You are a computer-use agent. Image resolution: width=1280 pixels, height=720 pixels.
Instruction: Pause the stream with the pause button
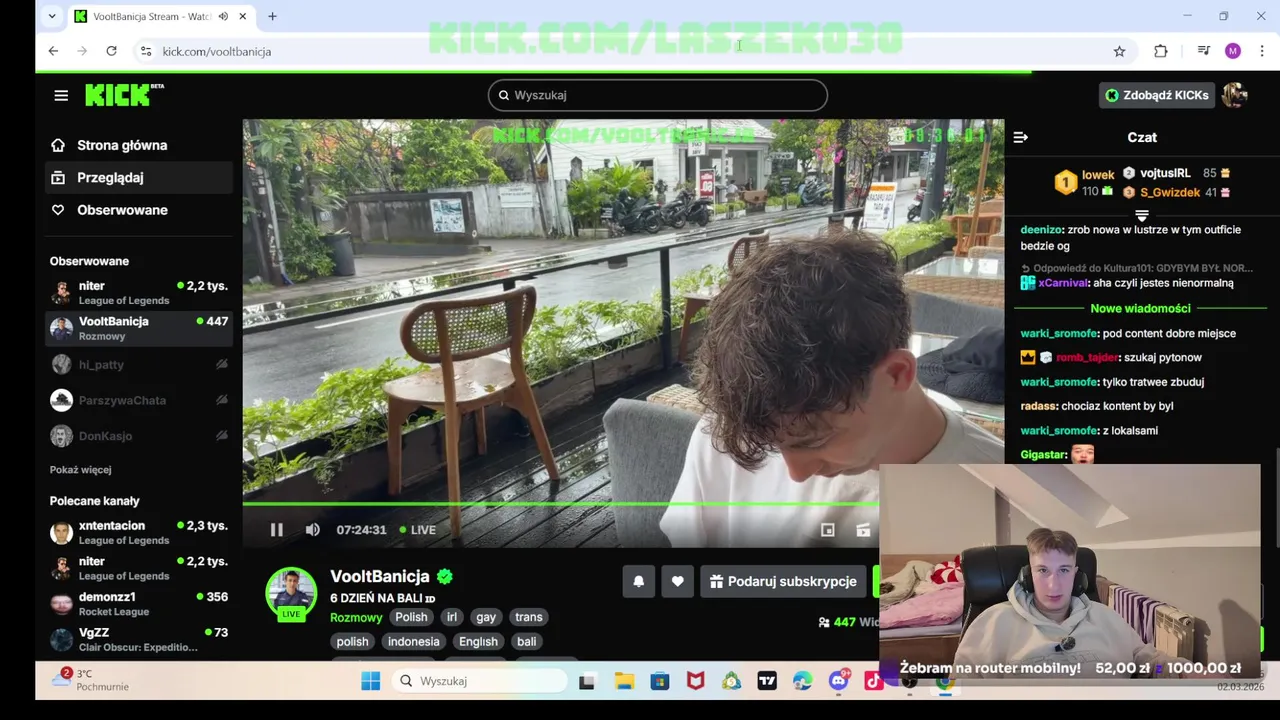point(277,530)
